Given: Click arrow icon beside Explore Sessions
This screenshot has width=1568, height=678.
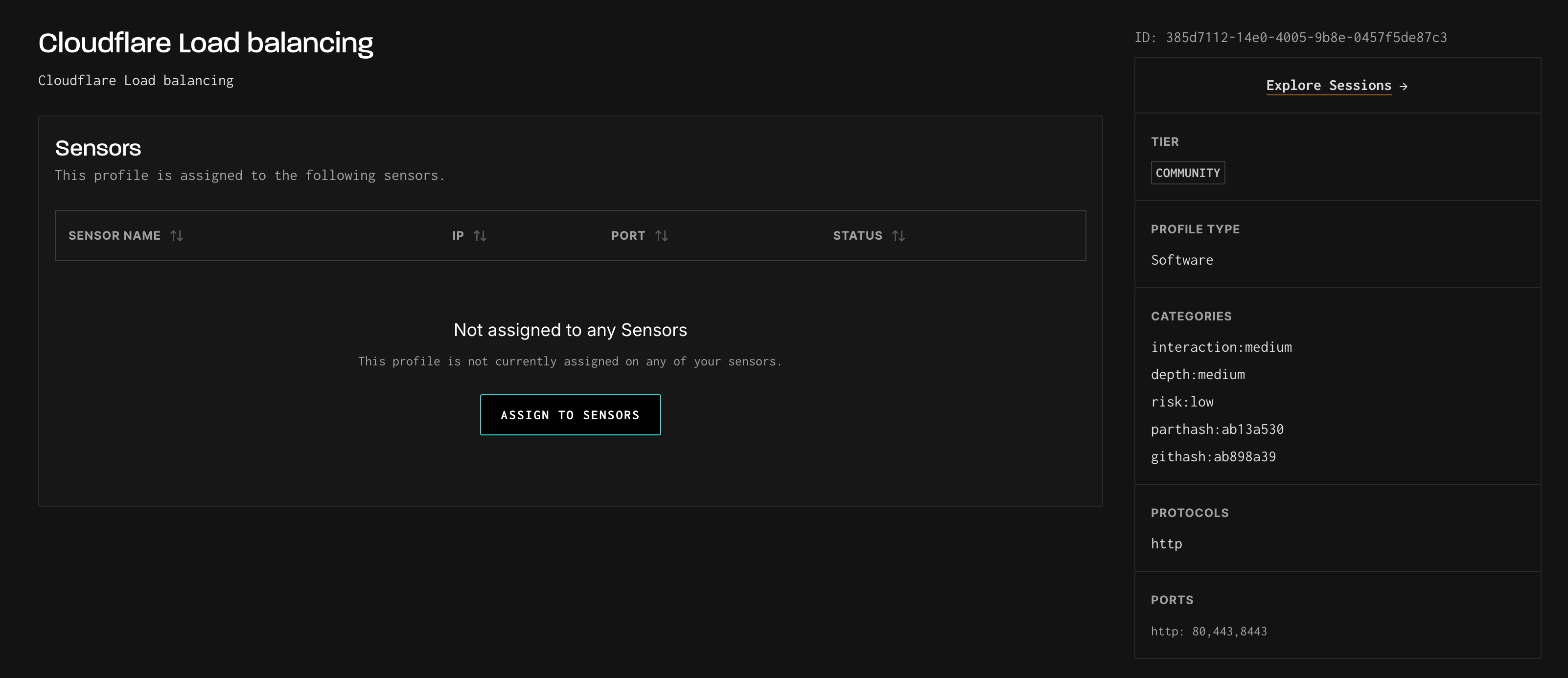Looking at the screenshot, I should (x=1404, y=87).
